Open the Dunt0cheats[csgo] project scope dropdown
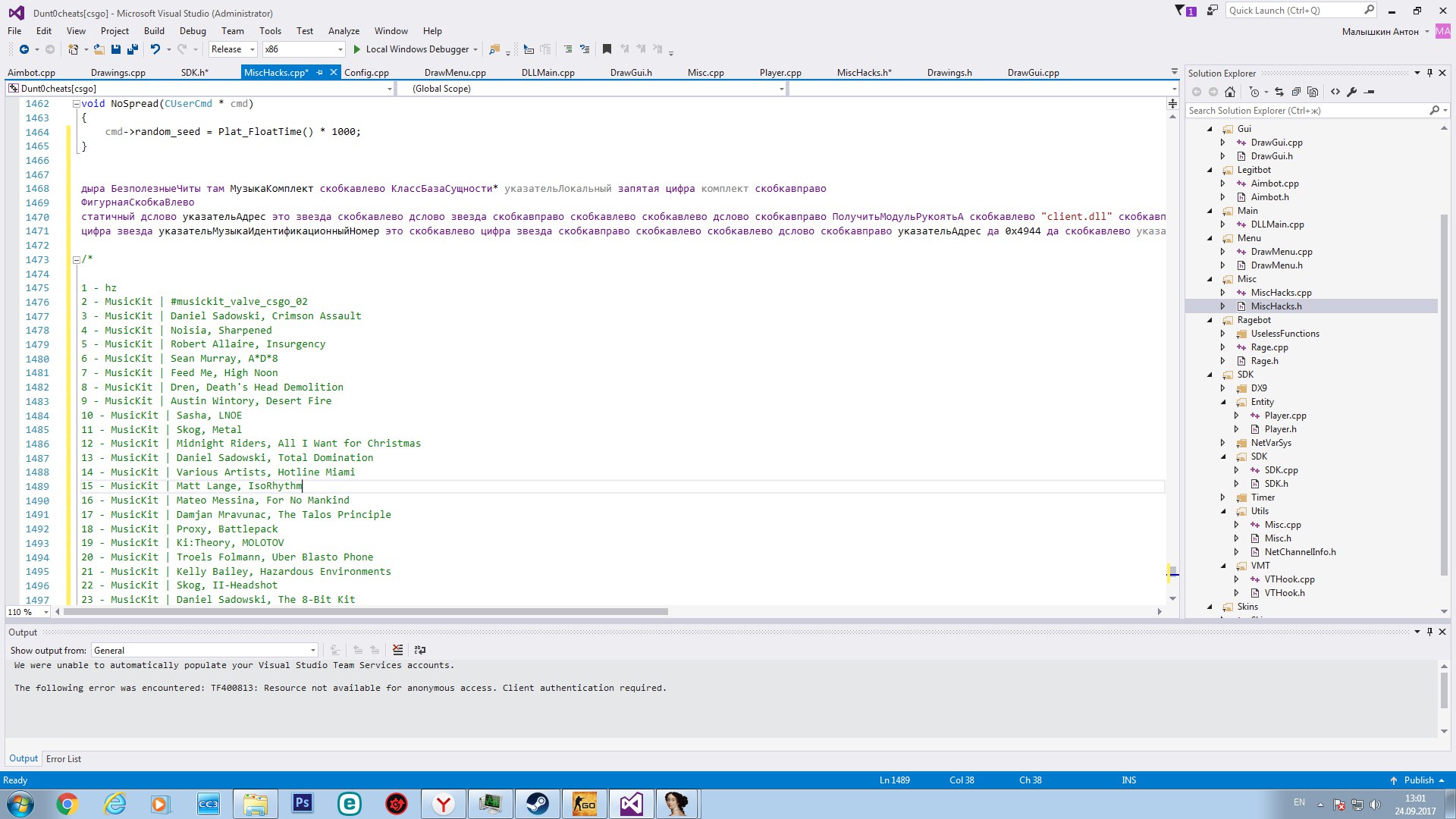The image size is (1456, 819). tap(200, 89)
